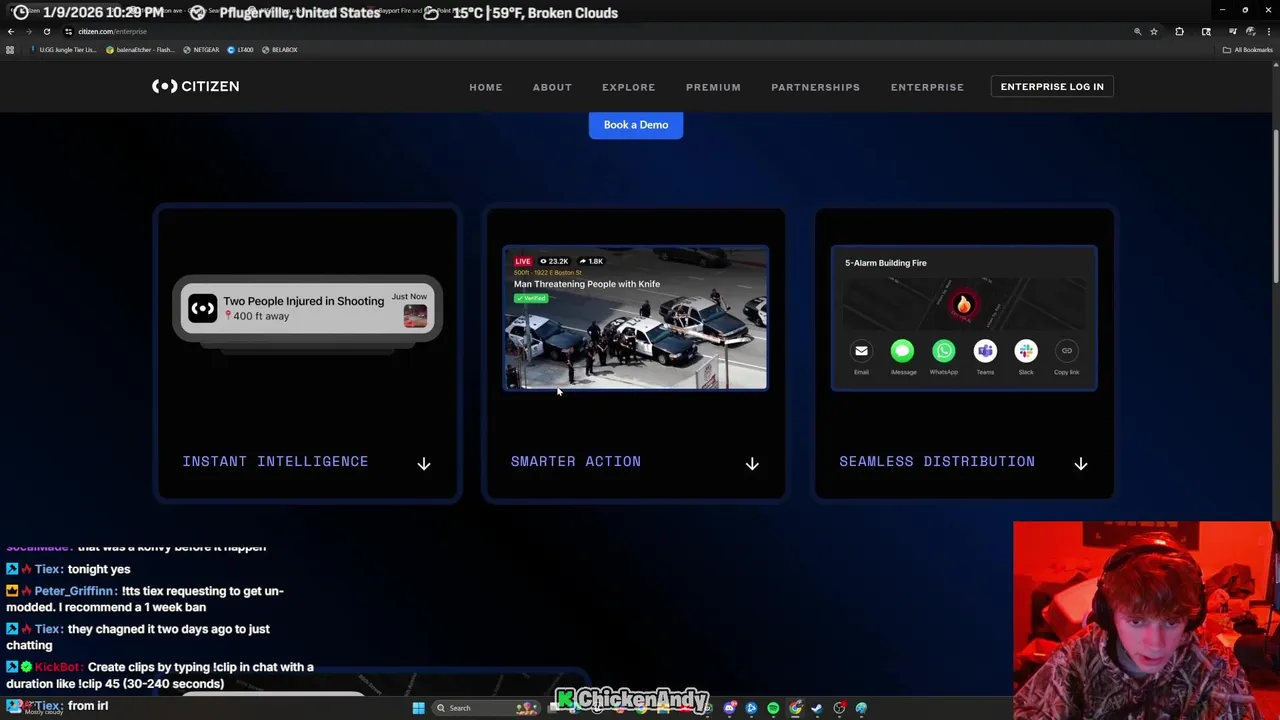1280x720 pixels.
Task: Open the All Bookmarks folder
Action: [1248, 50]
